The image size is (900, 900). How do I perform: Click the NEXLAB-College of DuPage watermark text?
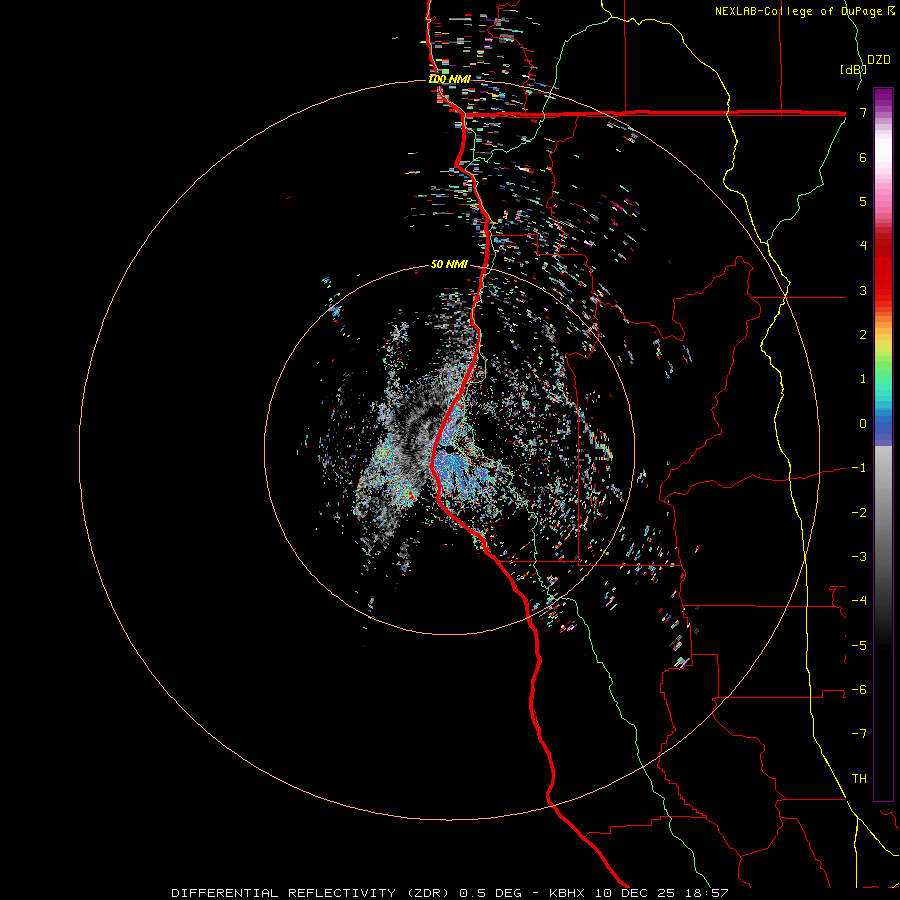tap(805, 11)
